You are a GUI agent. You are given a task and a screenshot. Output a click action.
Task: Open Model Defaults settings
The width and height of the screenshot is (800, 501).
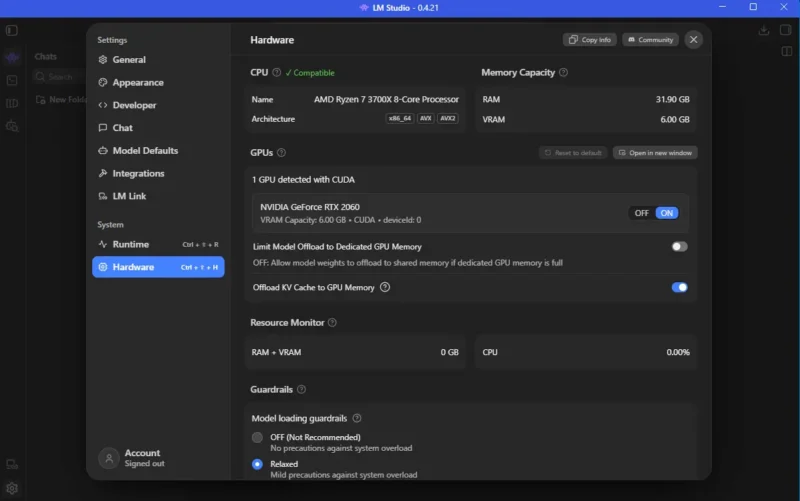pos(158,151)
